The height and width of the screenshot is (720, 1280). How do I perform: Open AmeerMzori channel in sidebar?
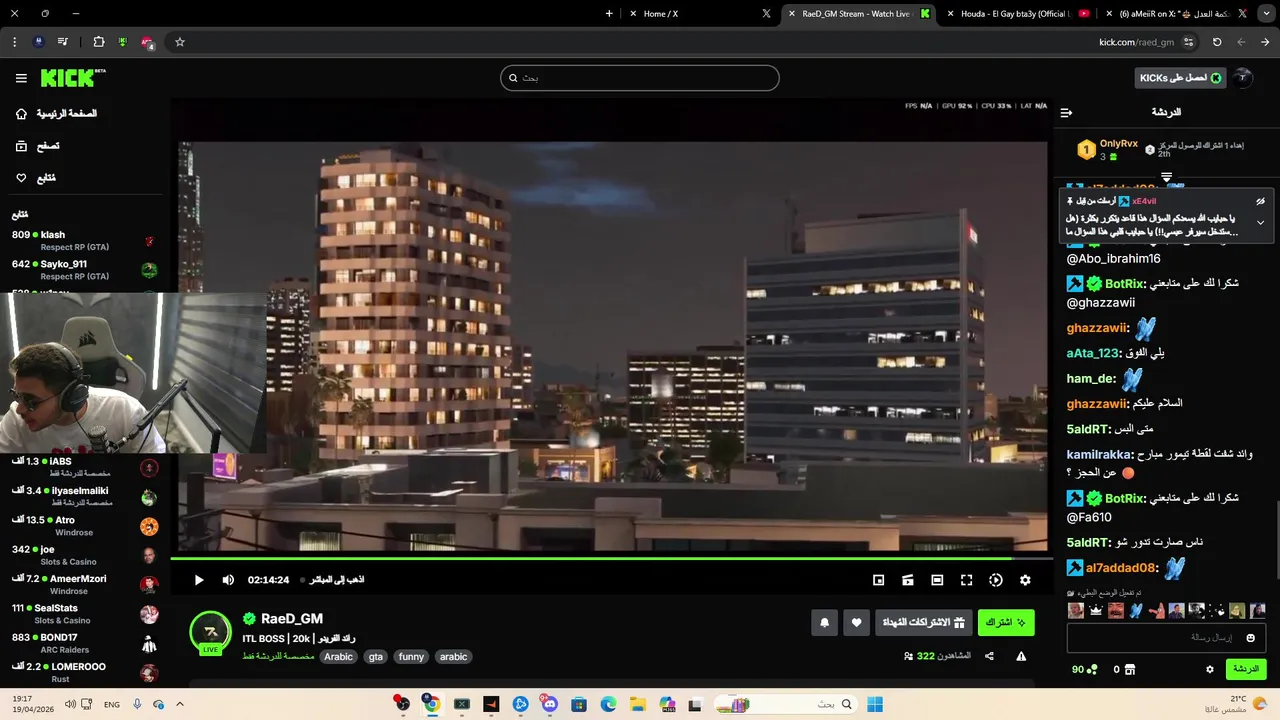(84, 585)
